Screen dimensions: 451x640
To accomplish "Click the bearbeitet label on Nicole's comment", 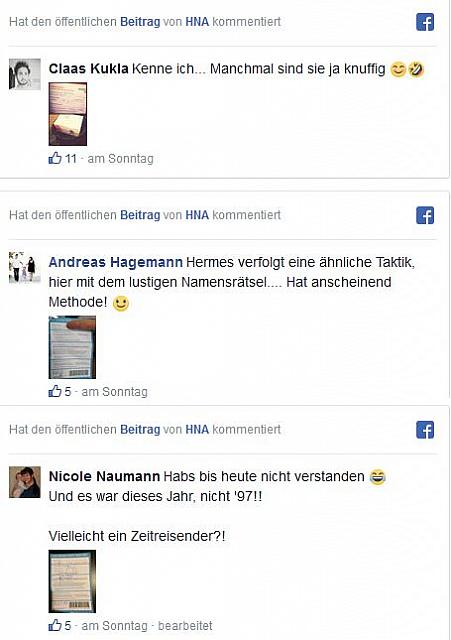I will coord(185,626).
